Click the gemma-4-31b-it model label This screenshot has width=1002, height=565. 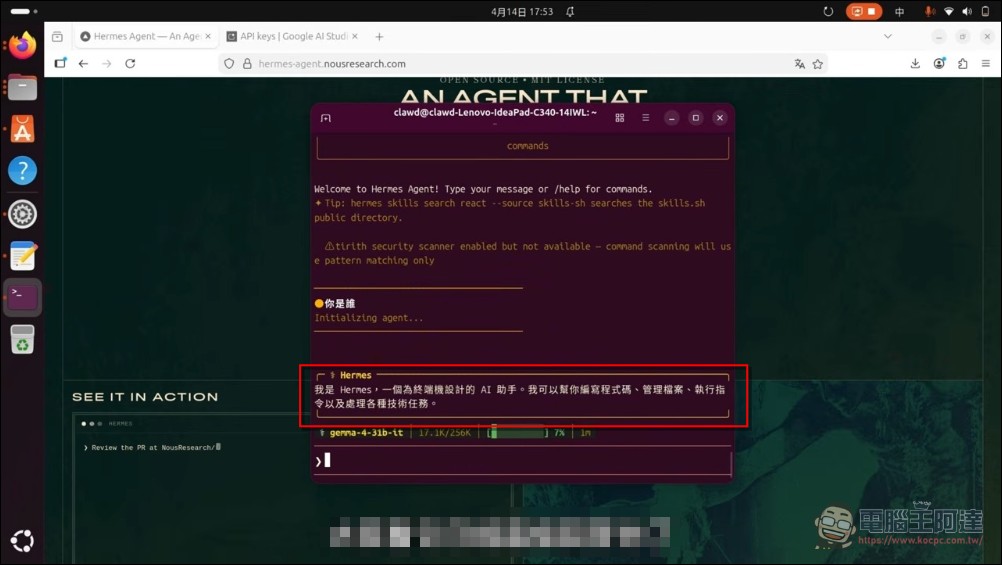[x=366, y=433]
